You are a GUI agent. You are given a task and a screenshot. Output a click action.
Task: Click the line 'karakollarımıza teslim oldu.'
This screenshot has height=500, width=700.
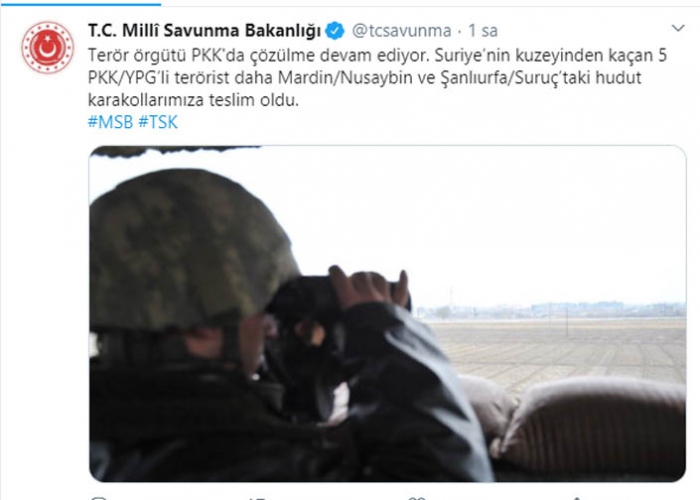pyautogui.click(x=193, y=100)
